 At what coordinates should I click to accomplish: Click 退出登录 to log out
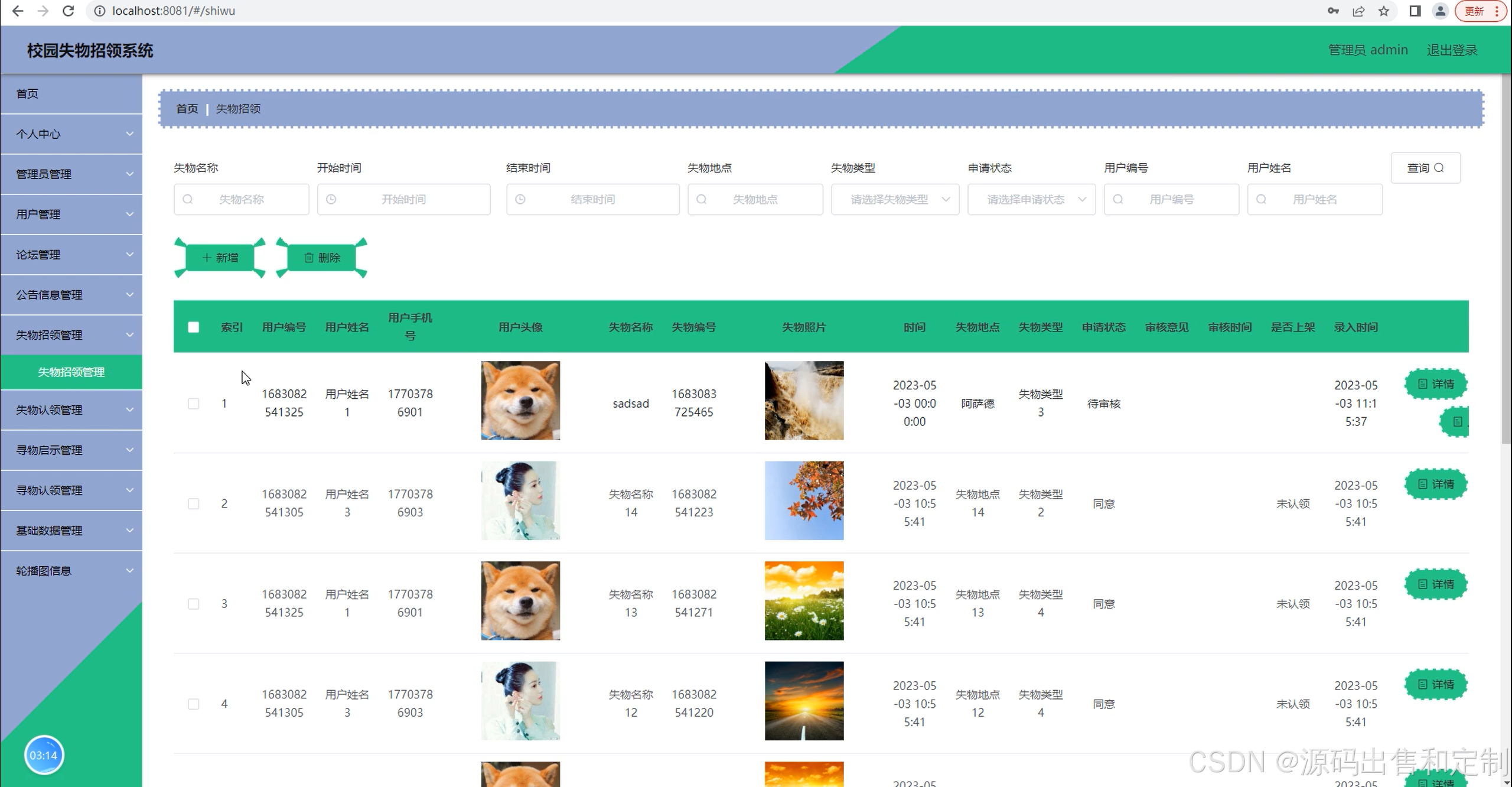[1452, 50]
